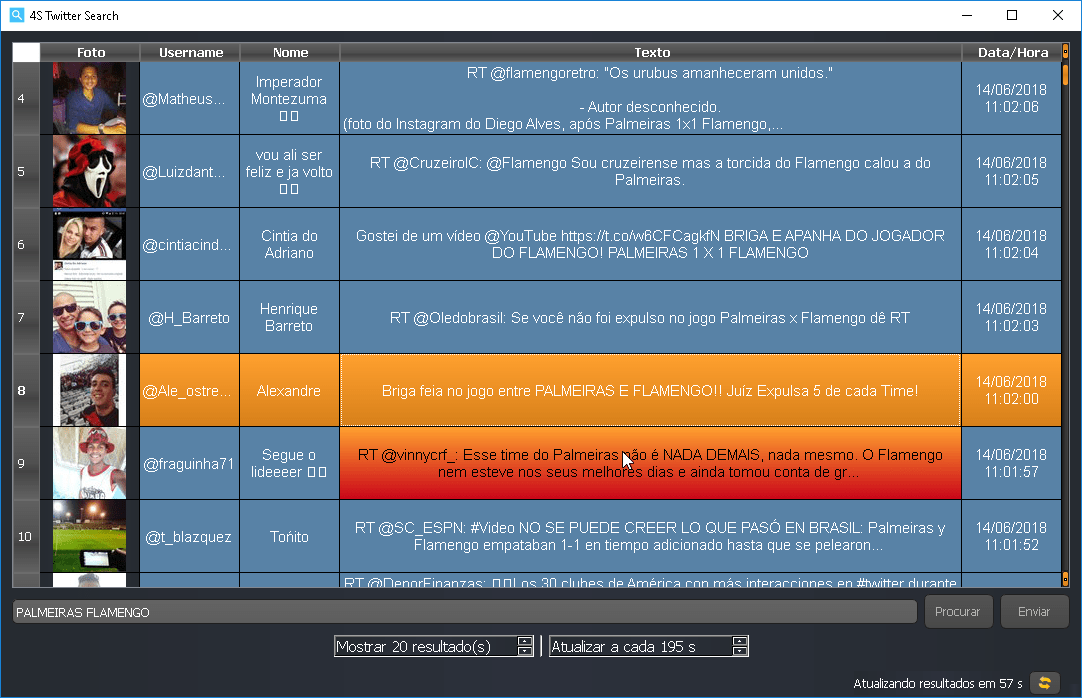Screen dimensions: 1082x698
Task: Open the ghost-mask photo of @Luizdant
Action: click(x=90, y=171)
